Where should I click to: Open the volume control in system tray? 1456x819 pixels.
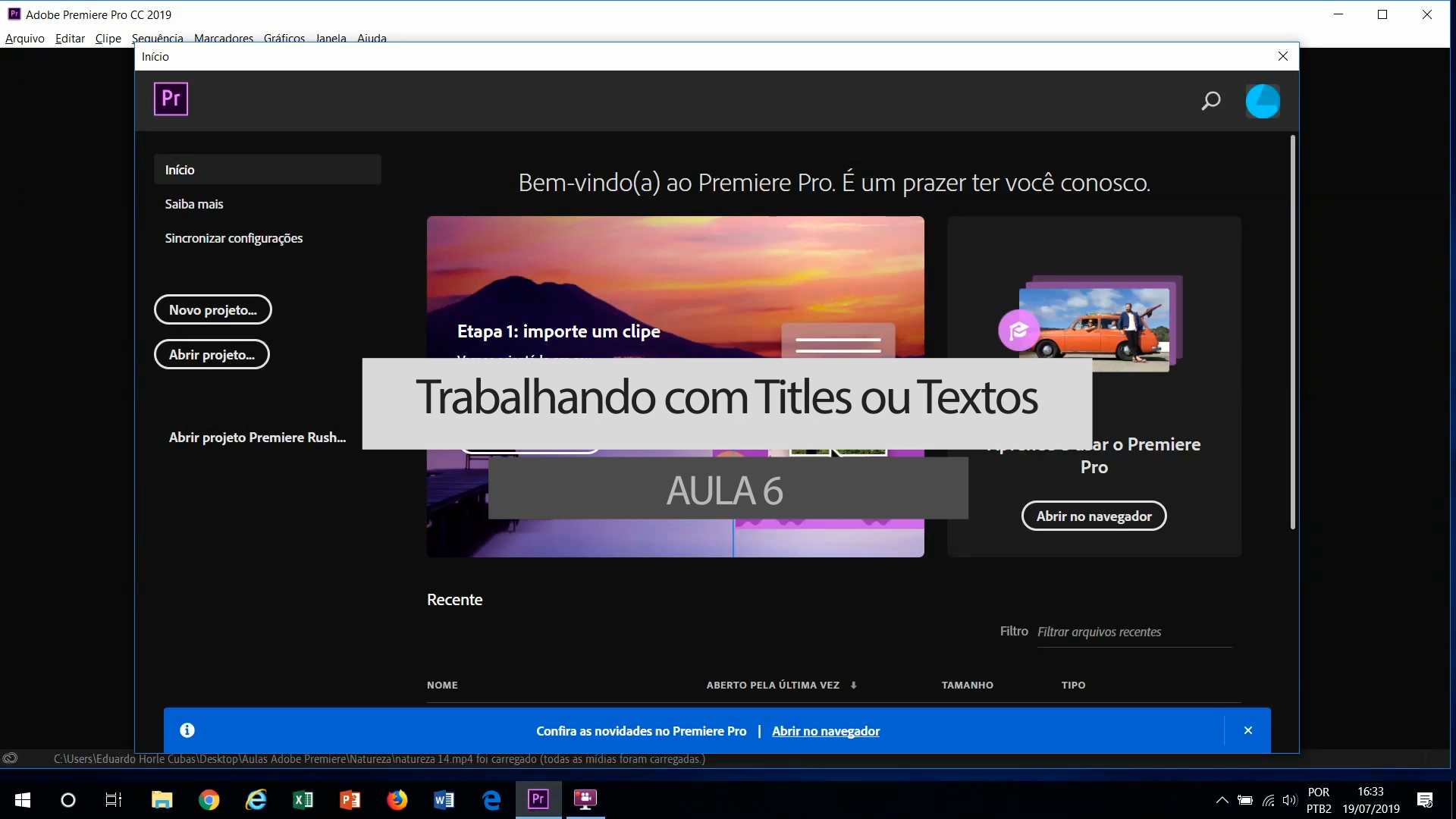coord(1289,800)
